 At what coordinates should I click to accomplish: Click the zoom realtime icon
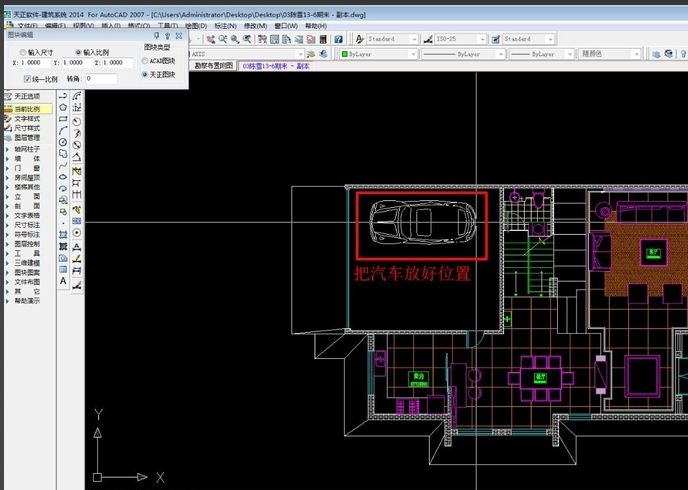(x=223, y=39)
